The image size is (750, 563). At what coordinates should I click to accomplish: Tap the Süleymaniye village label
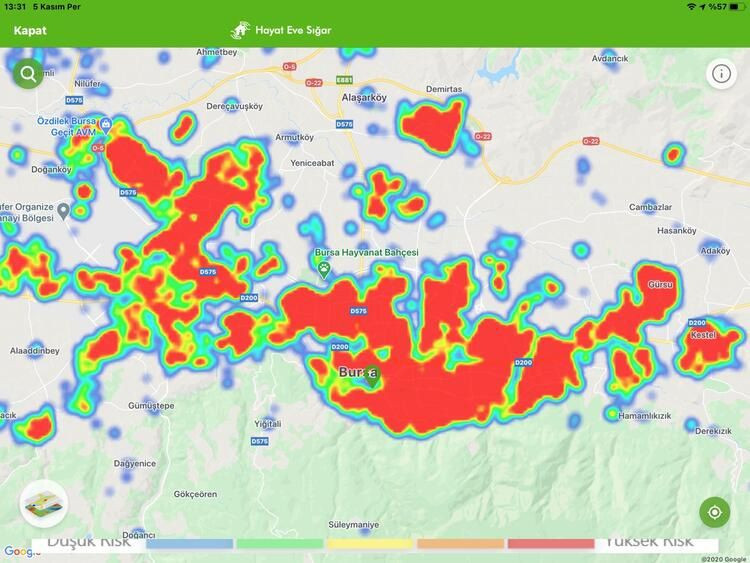point(354,524)
